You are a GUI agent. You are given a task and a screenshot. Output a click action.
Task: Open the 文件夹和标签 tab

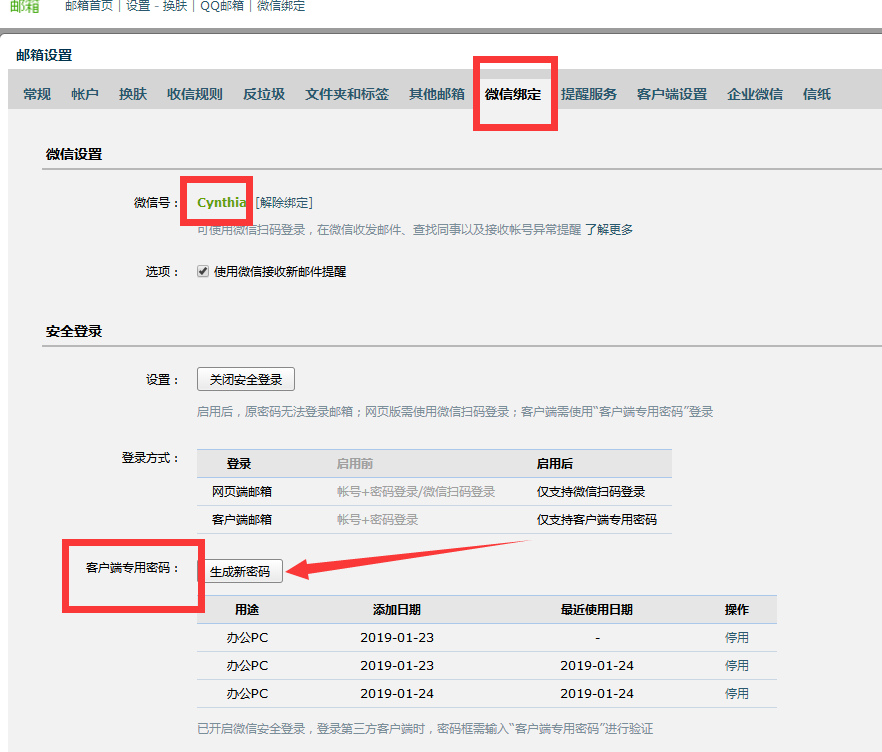[347, 95]
